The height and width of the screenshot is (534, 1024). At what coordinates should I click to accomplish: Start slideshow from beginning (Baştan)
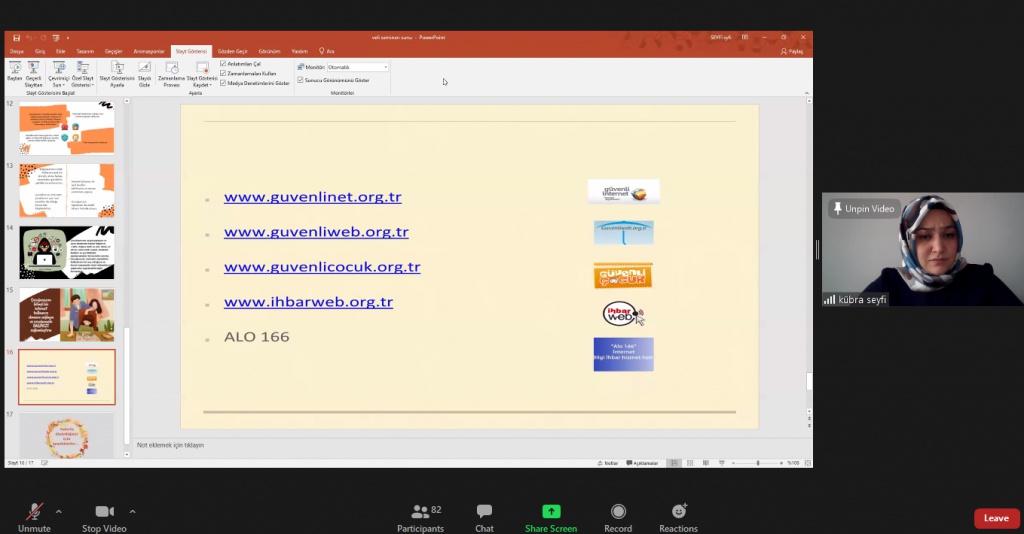[x=14, y=72]
